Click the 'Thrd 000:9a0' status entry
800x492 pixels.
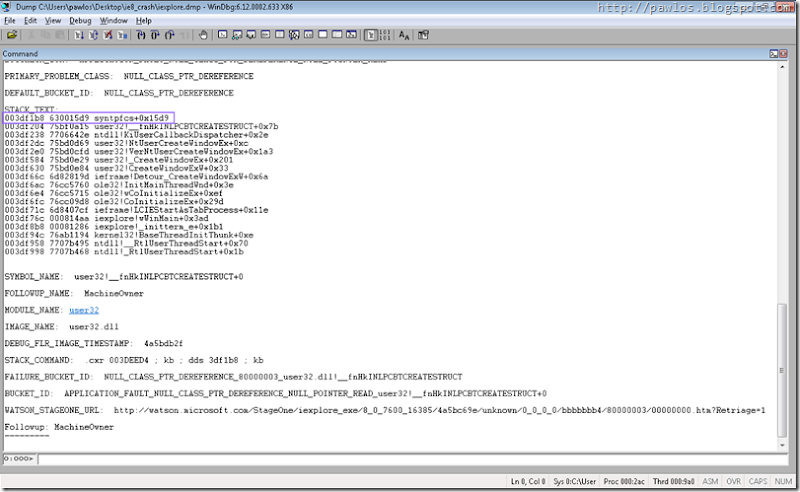click(673, 481)
